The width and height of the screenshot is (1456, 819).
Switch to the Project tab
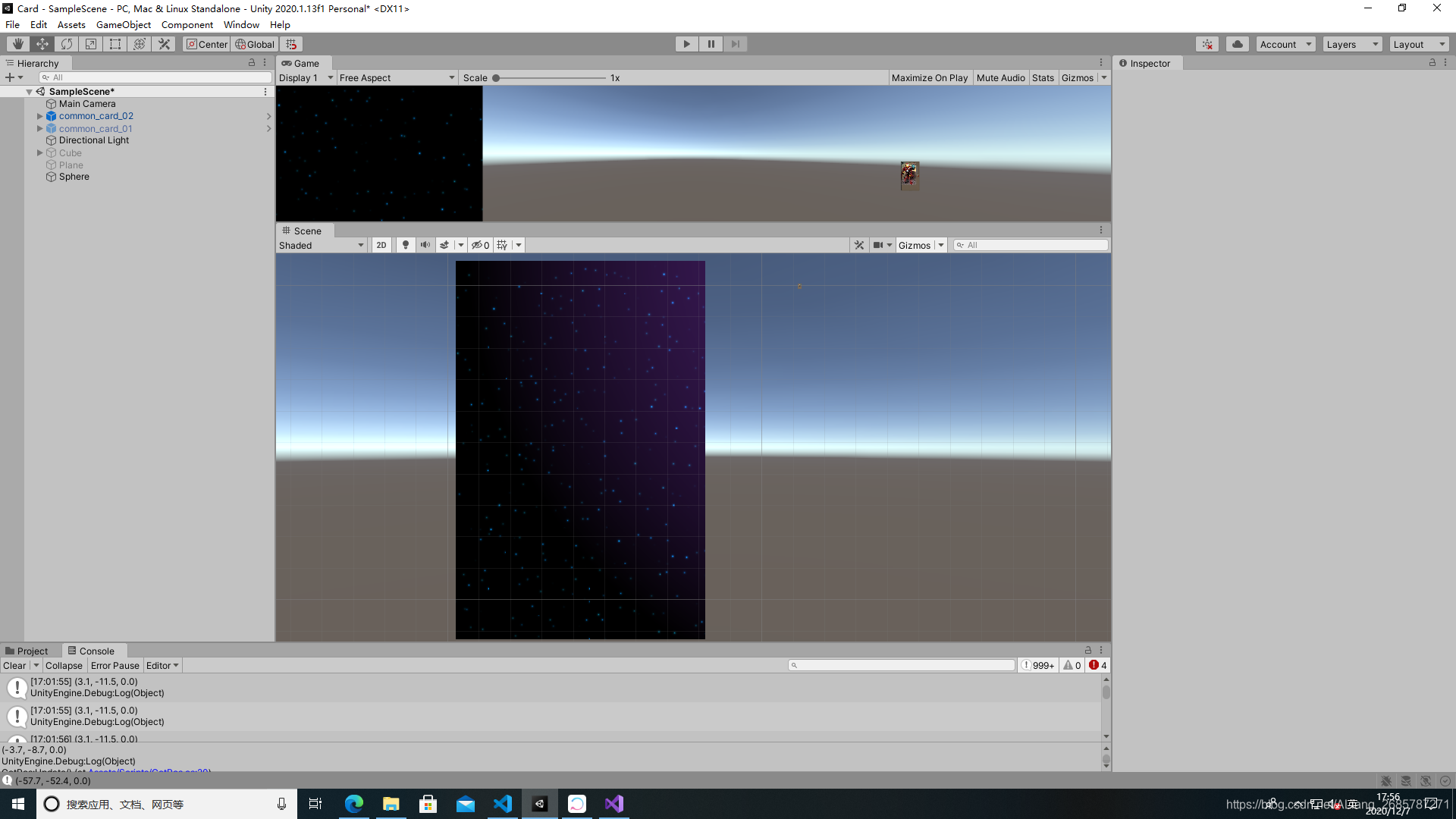[x=27, y=651]
